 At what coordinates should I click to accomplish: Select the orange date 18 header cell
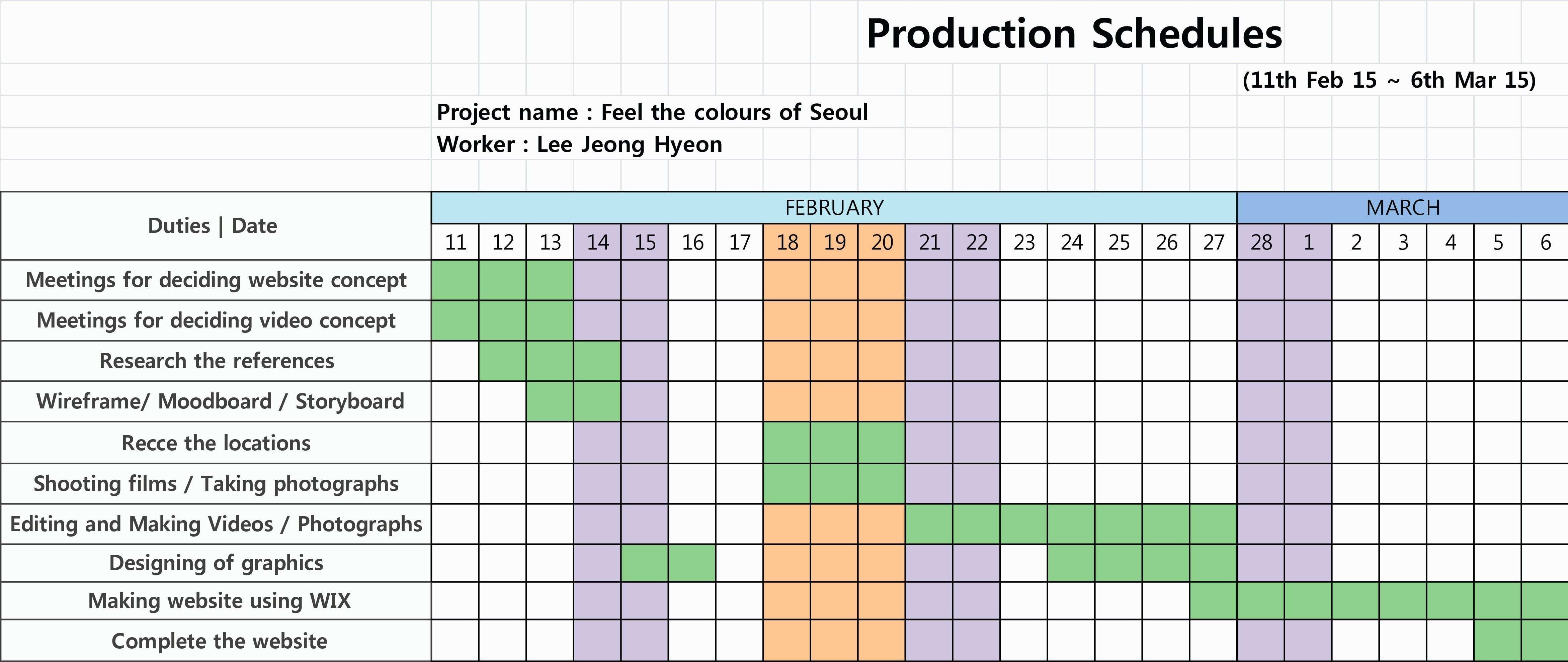[787, 243]
